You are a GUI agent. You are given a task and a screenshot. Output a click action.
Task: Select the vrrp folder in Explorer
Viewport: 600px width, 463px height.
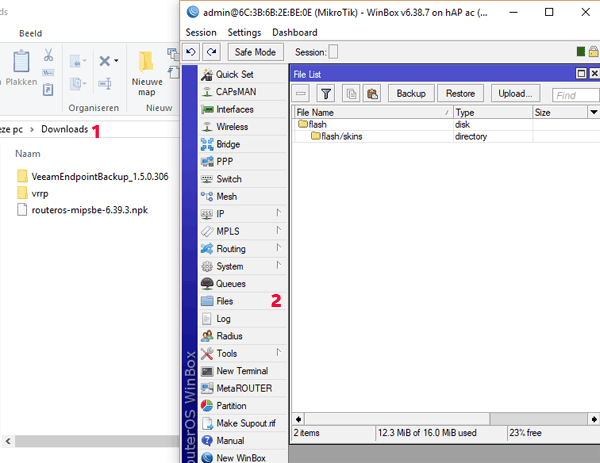click(x=33, y=194)
